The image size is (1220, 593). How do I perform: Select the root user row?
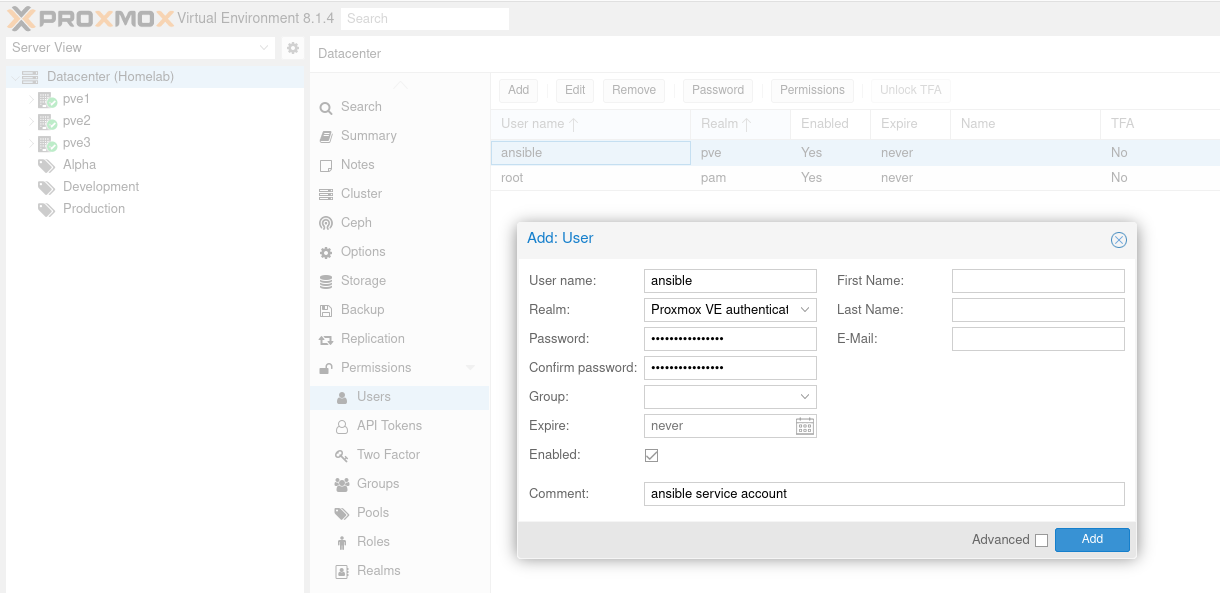[855, 178]
